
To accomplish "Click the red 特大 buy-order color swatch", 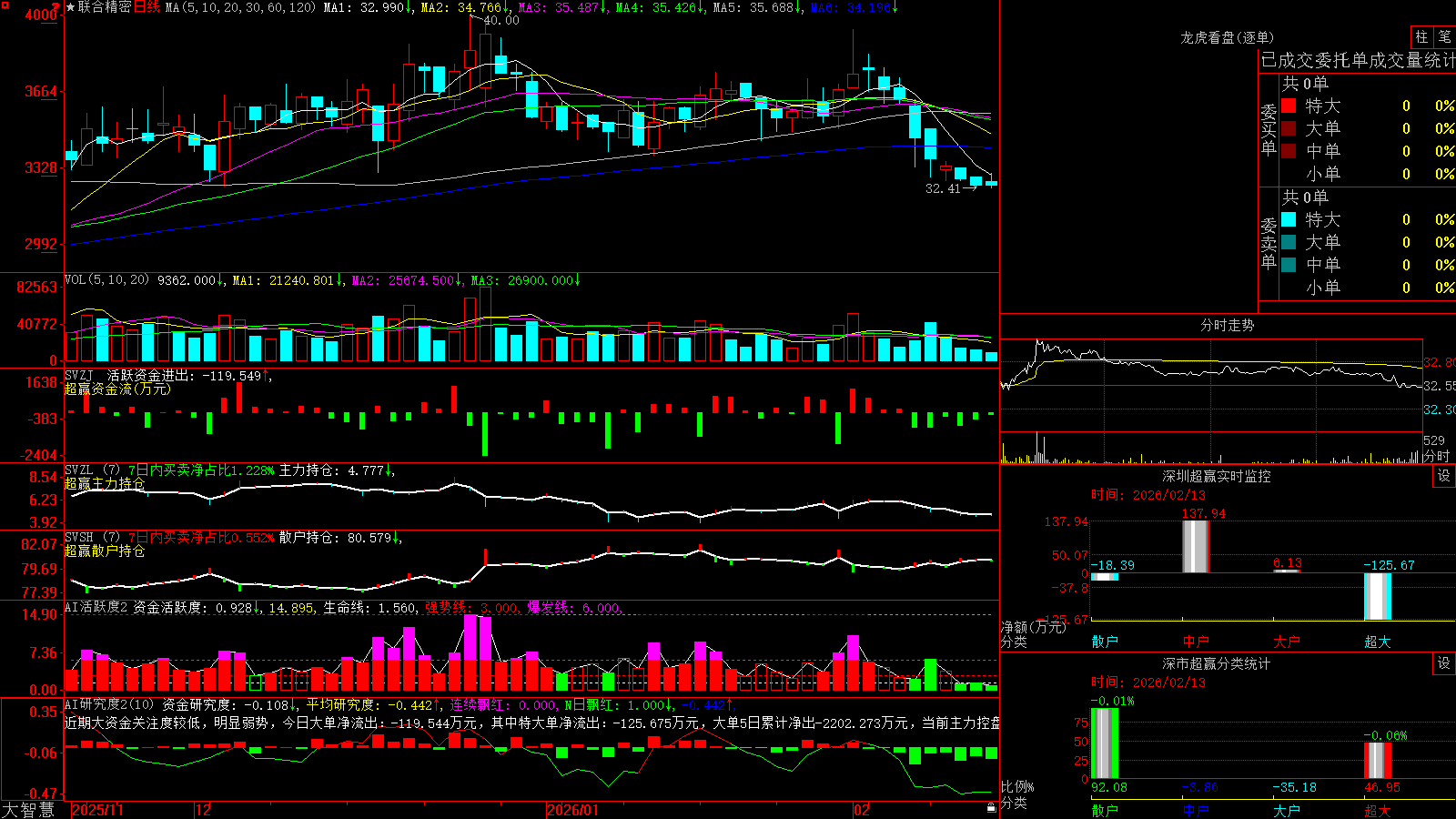I will pyautogui.click(x=1289, y=106).
